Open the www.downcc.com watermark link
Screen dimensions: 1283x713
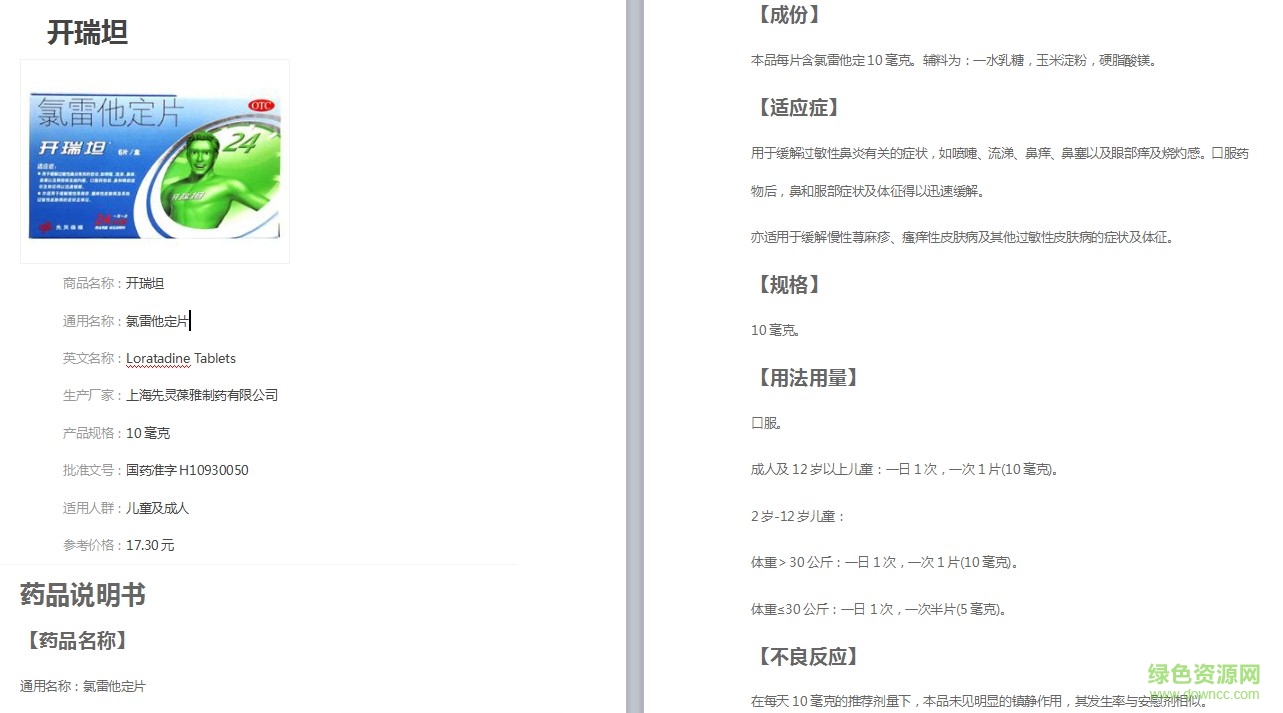(1203, 694)
